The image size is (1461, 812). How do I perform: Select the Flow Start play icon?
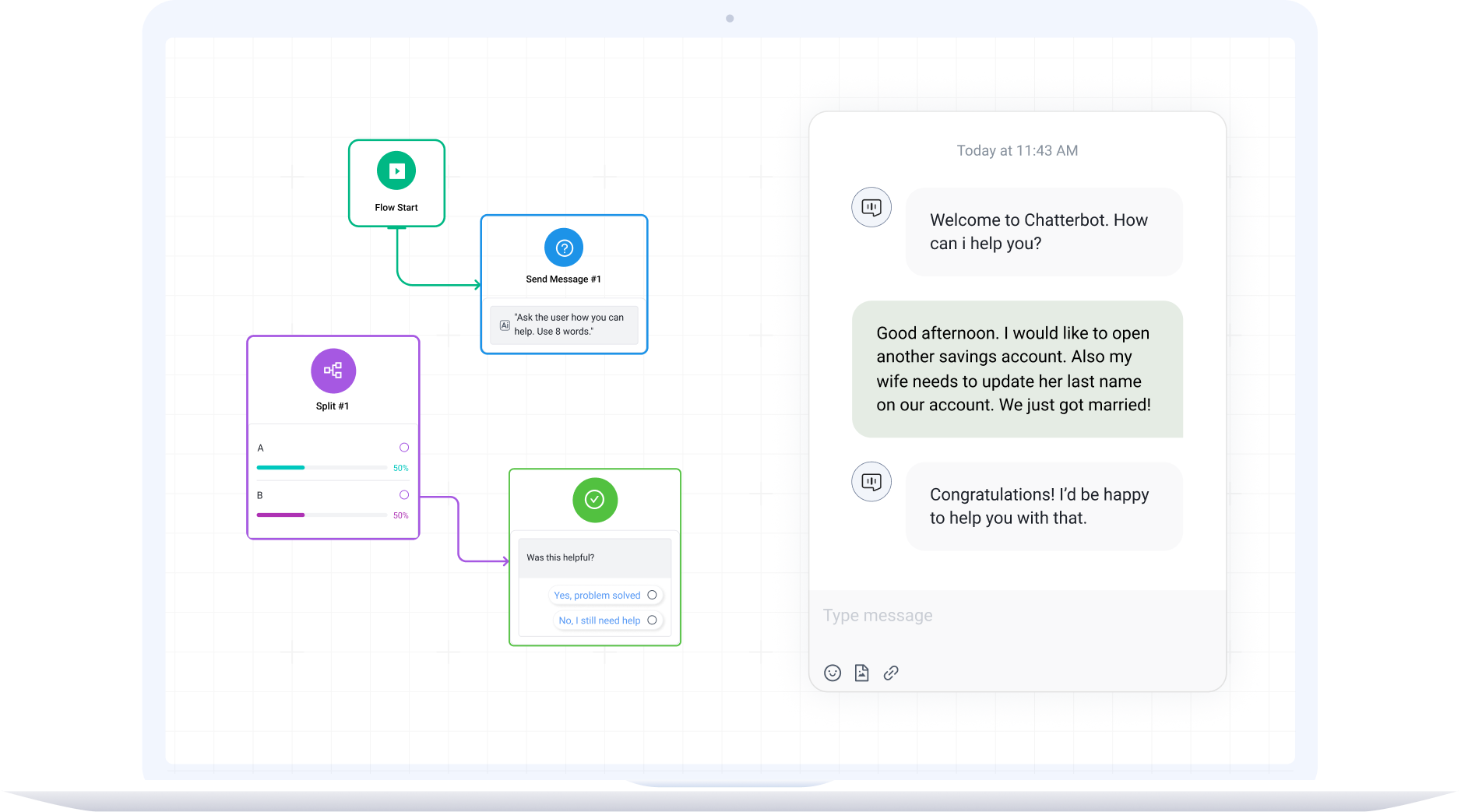396,170
